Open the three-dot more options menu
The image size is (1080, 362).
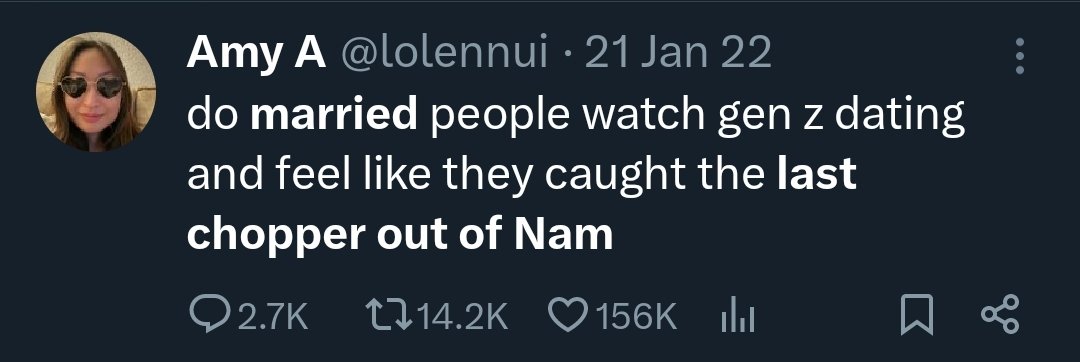[1020, 56]
